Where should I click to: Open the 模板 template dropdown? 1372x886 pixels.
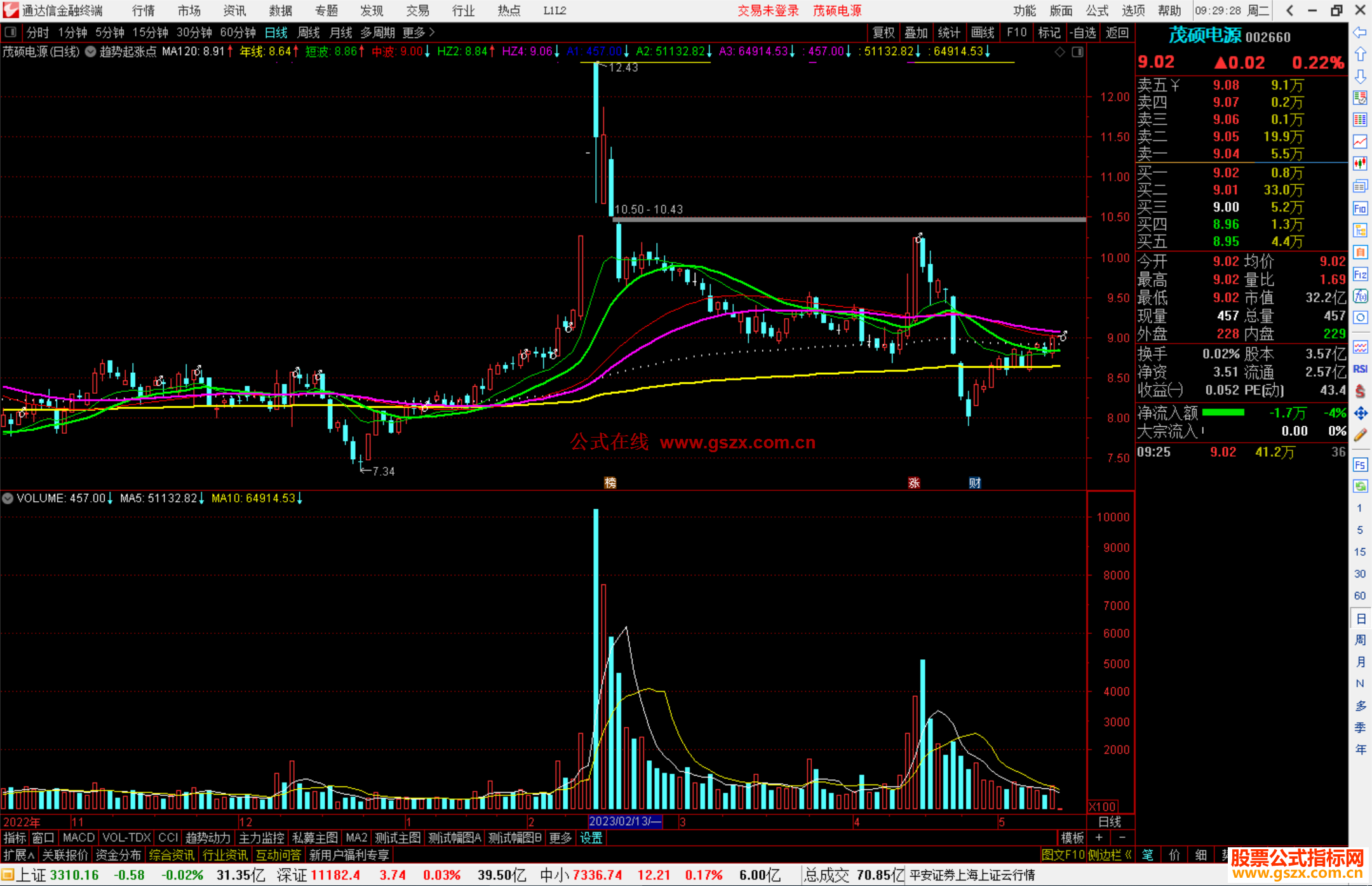click(1072, 838)
